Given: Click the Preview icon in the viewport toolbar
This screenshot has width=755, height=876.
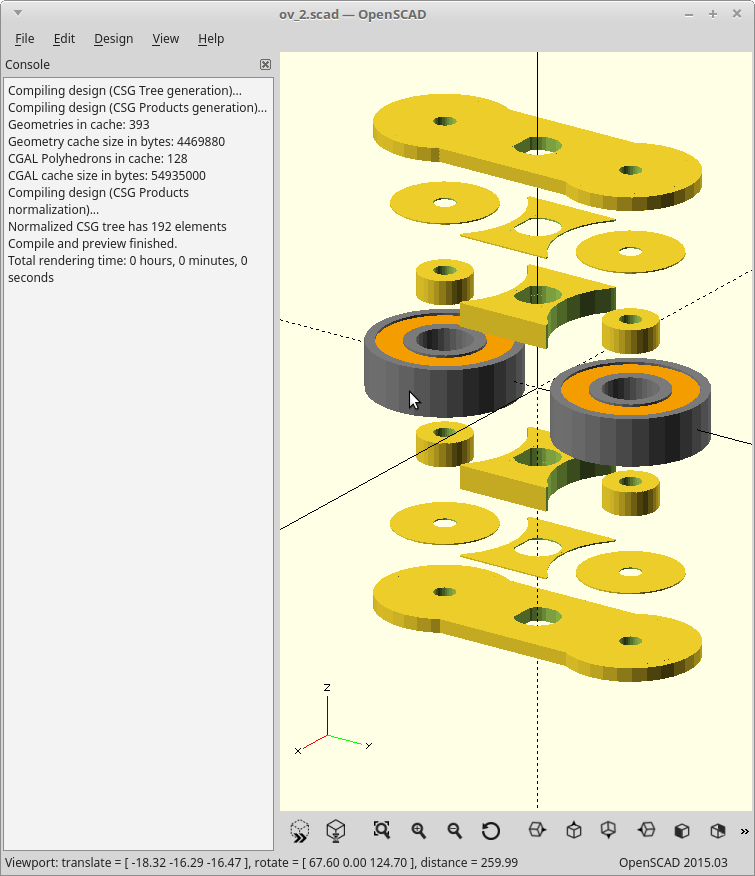Looking at the screenshot, I should 300,830.
